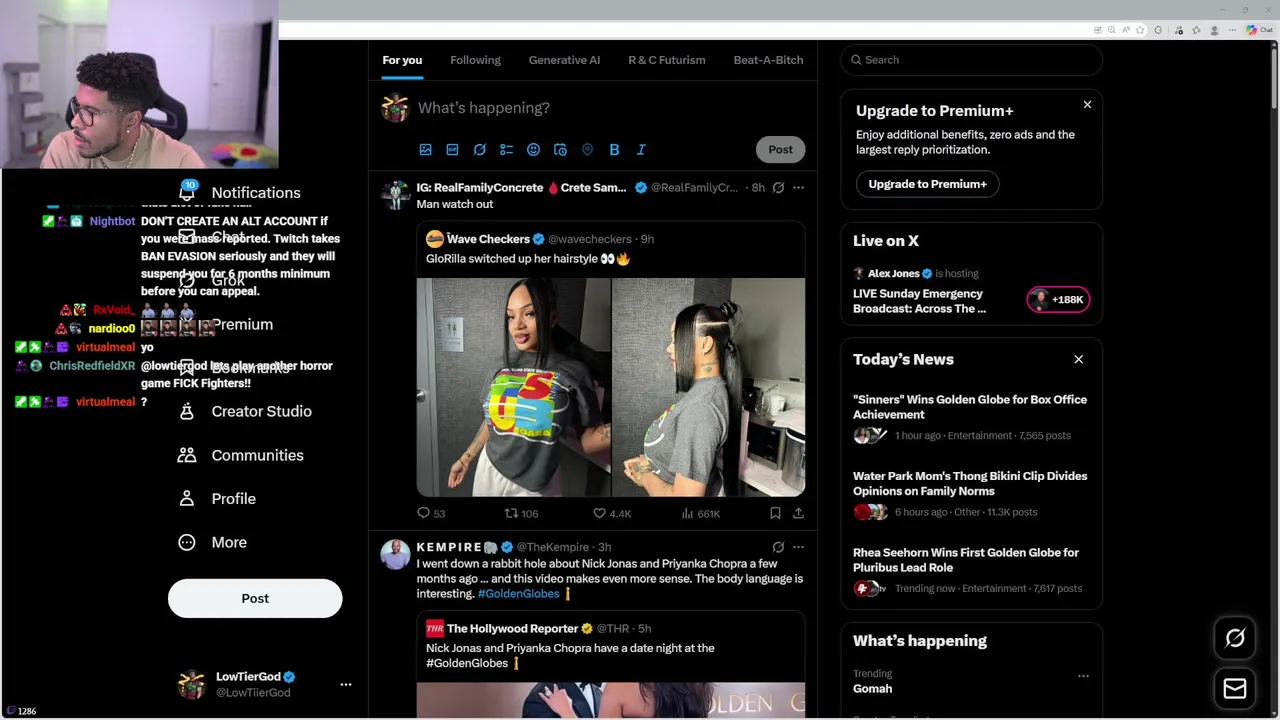Switch to the For you tab
Viewport: 1280px width, 720px height.
402,60
